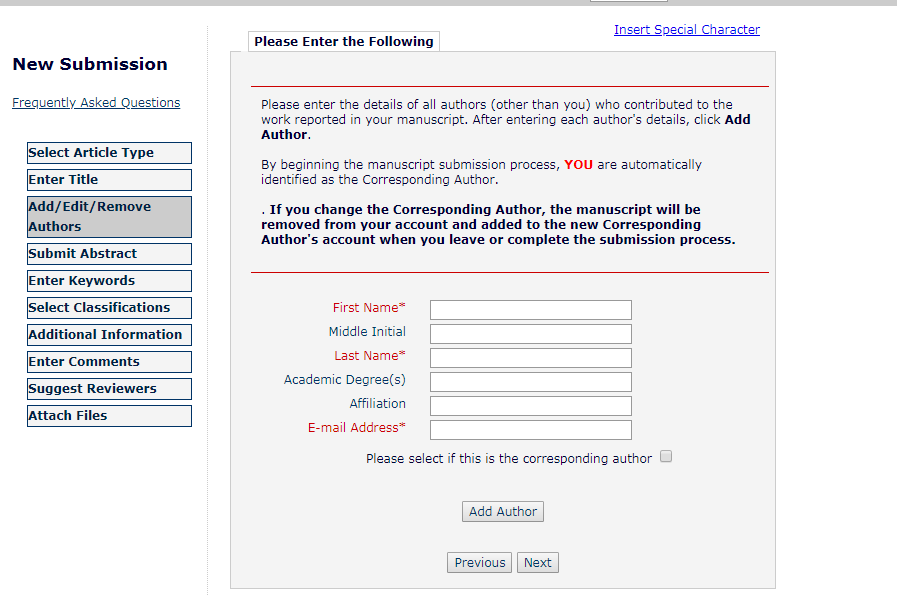Go to the Previous step

(479, 563)
